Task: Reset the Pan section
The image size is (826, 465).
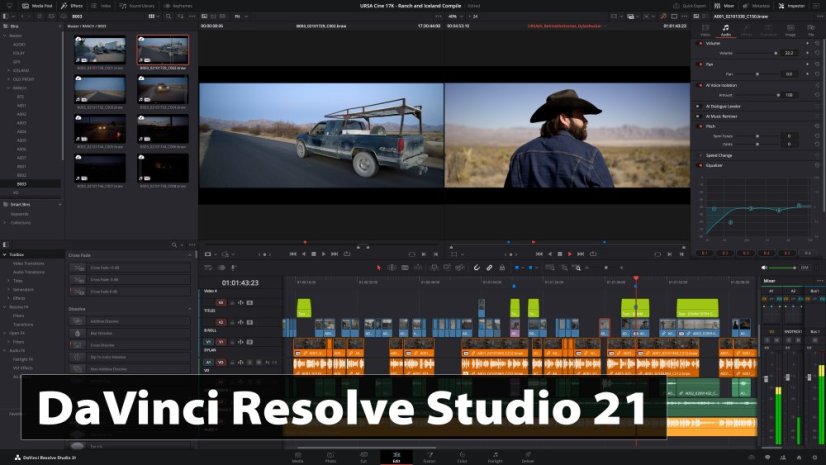Action: [x=818, y=64]
